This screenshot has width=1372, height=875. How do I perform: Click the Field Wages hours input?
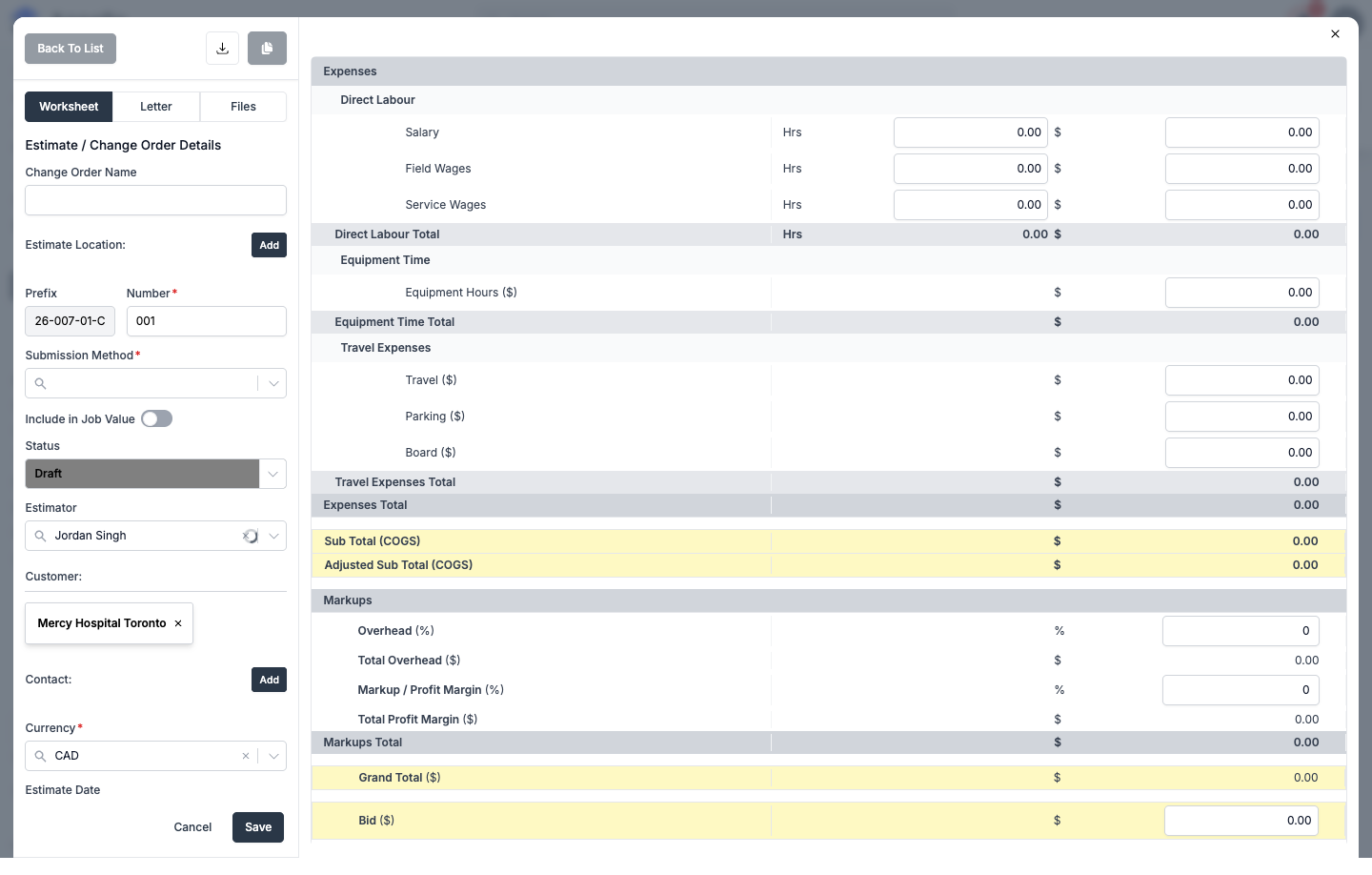click(971, 169)
